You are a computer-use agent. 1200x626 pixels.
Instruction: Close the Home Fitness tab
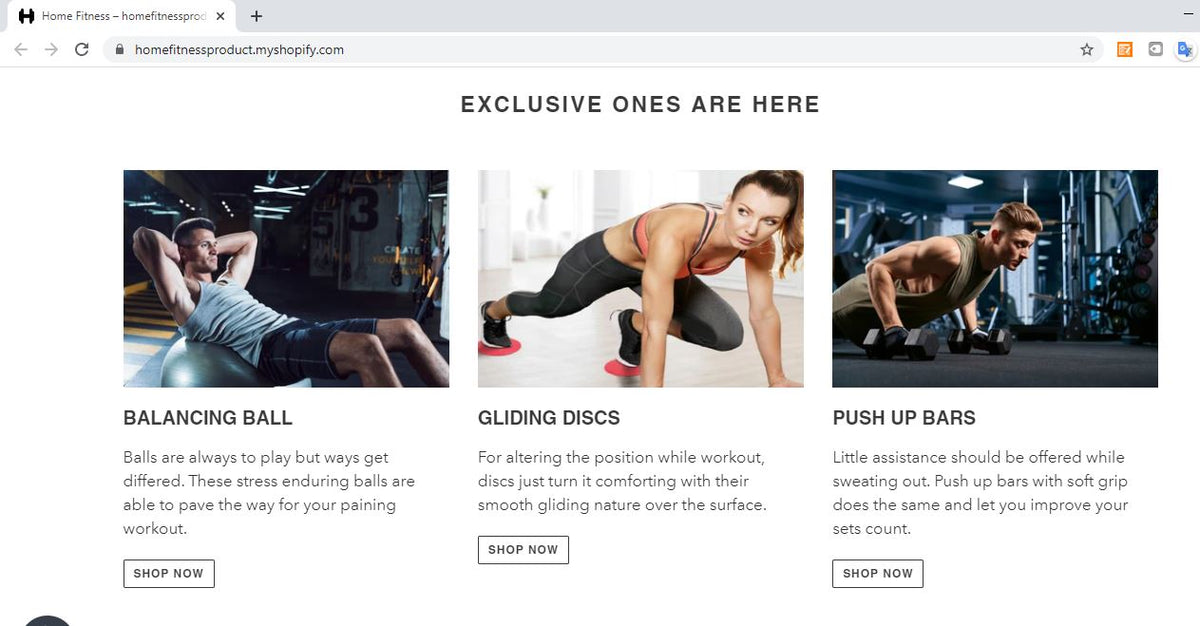220,16
